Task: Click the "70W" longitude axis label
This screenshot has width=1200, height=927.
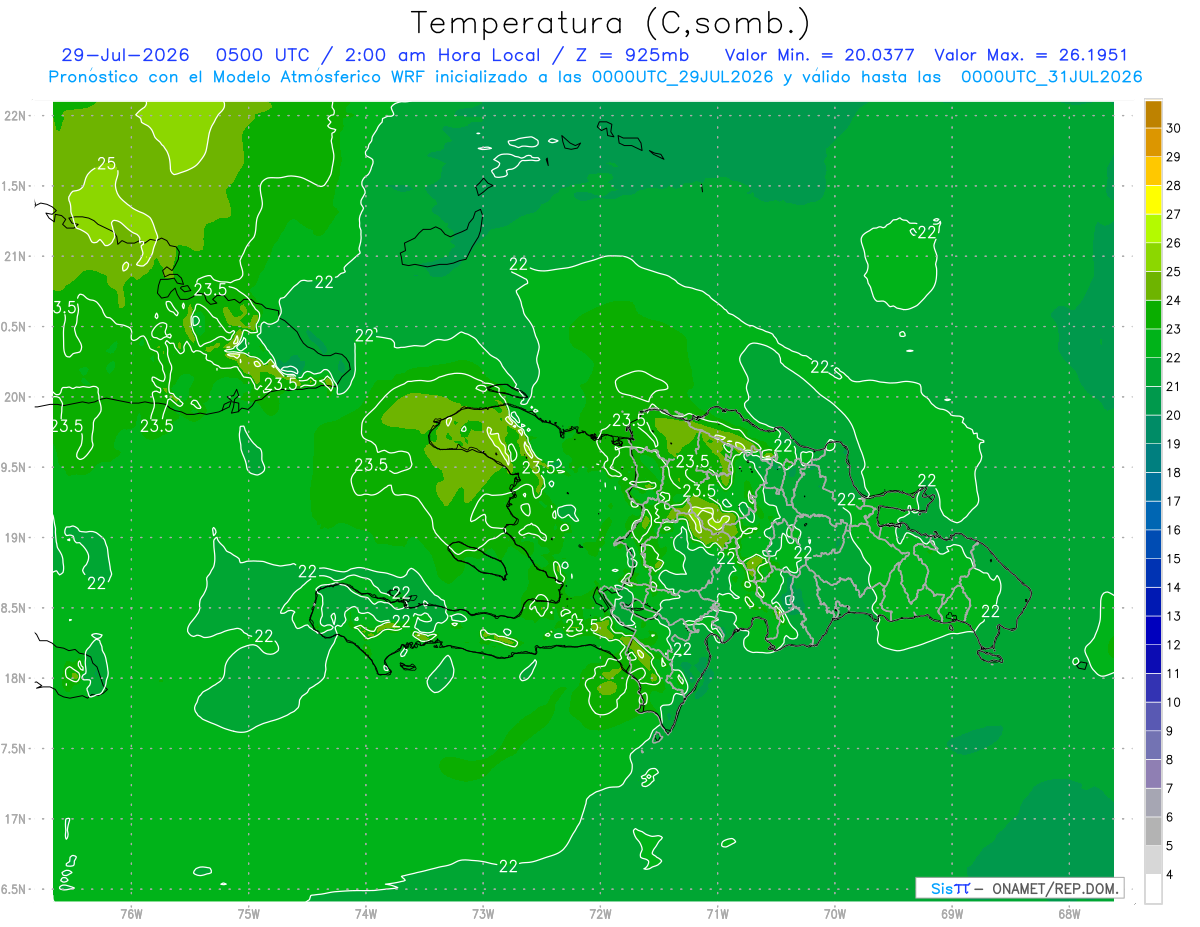Action: [834, 913]
